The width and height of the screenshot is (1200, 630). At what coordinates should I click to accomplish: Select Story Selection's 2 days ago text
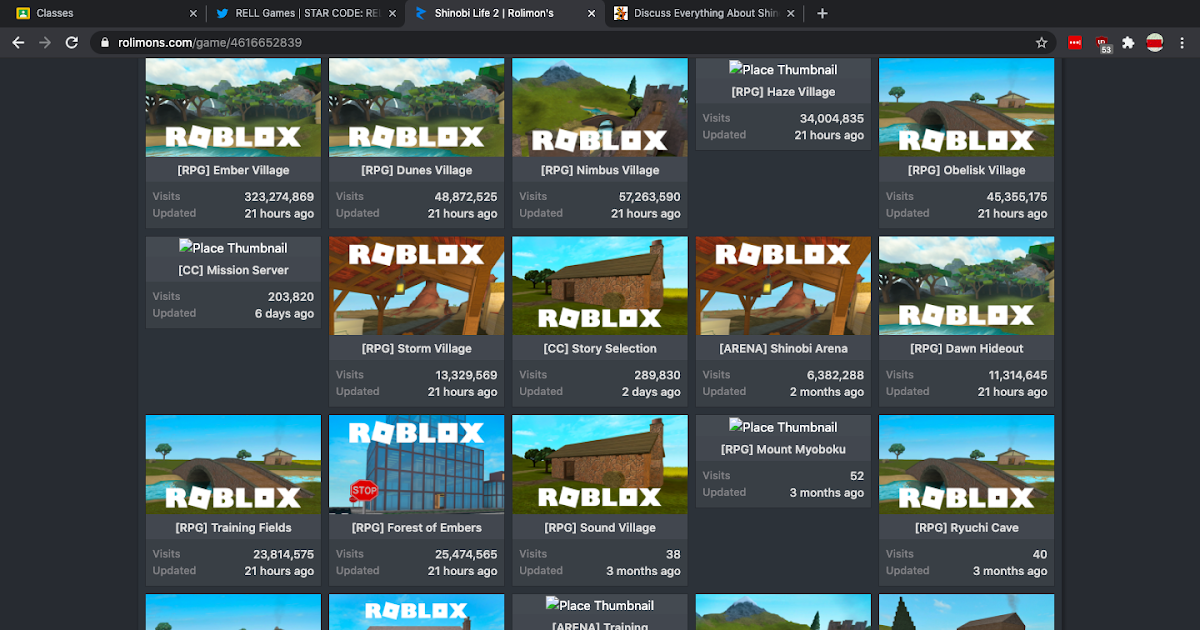[x=651, y=392]
